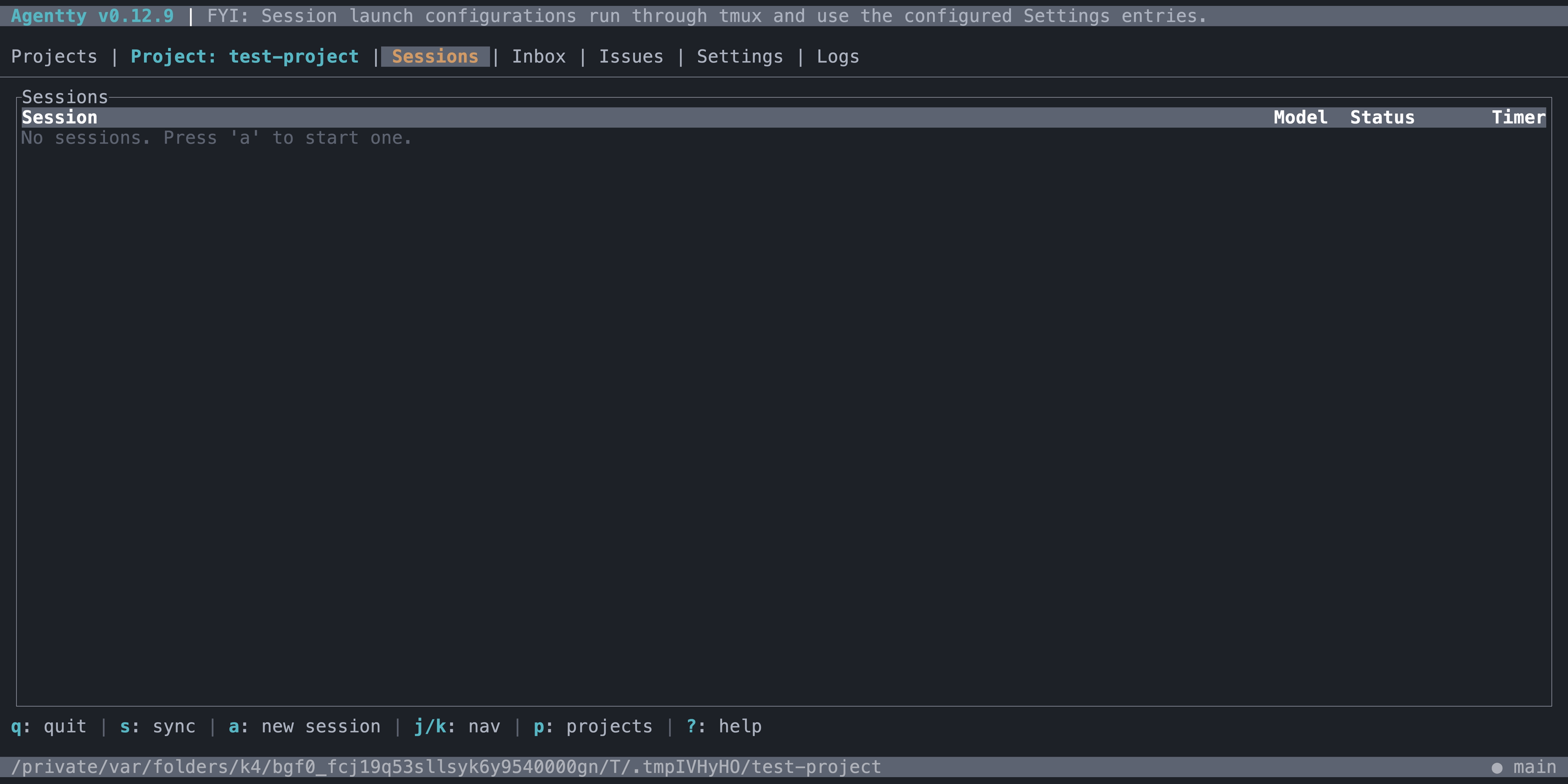Open the Projects tab
This screenshot has height=784, width=1568.
(x=54, y=57)
